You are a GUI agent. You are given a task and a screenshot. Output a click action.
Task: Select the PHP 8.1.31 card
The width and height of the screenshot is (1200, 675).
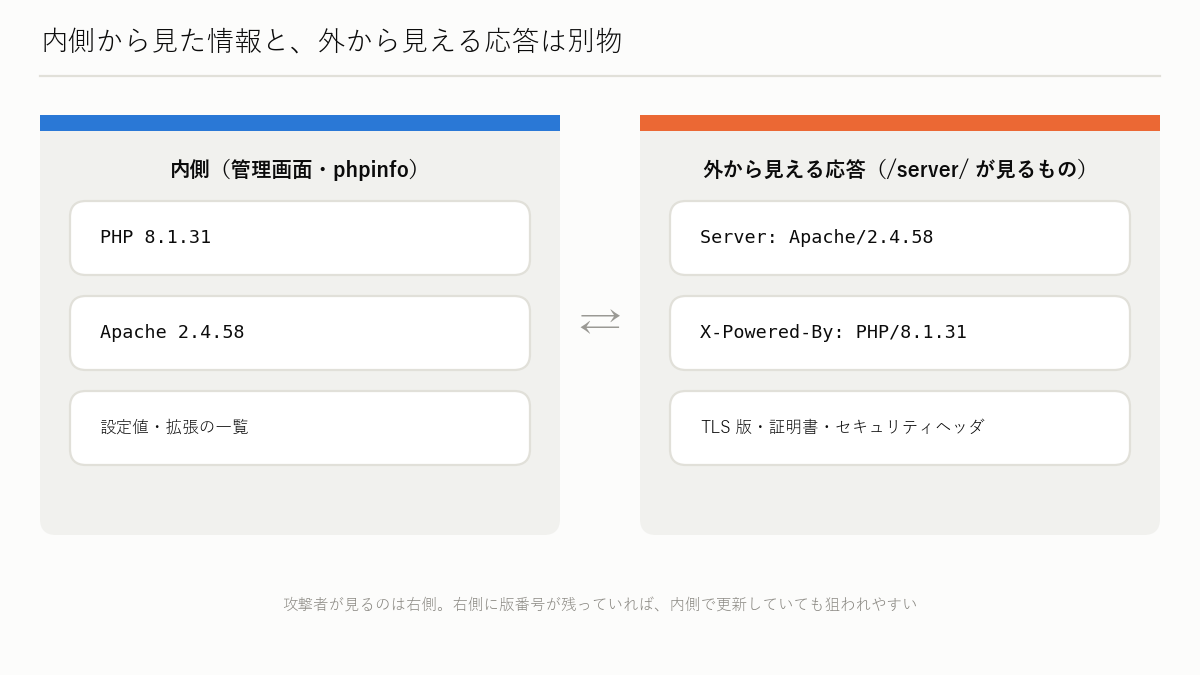[x=300, y=238]
